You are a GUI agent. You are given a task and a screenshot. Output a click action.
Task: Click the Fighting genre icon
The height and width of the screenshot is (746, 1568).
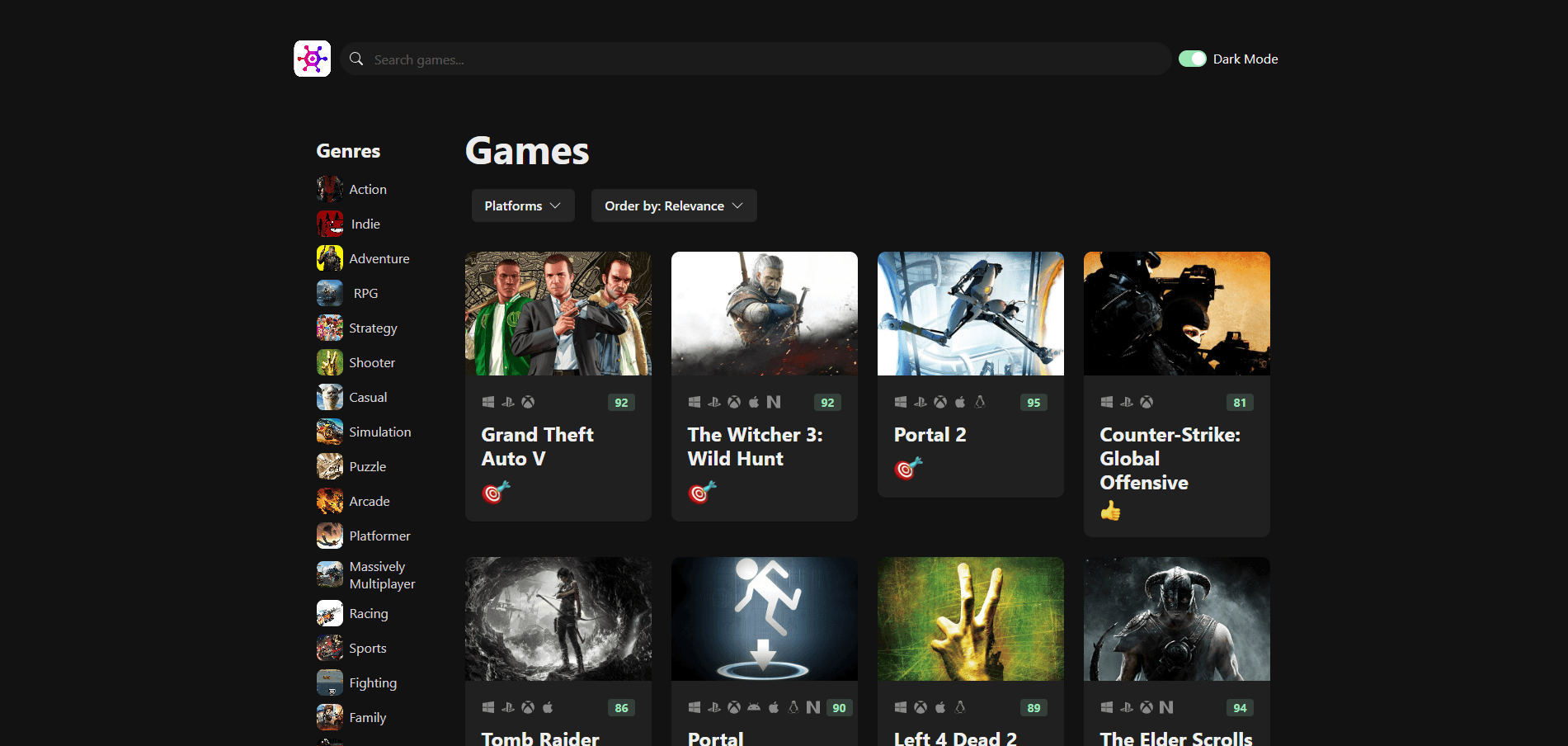pyautogui.click(x=330, y=682)
